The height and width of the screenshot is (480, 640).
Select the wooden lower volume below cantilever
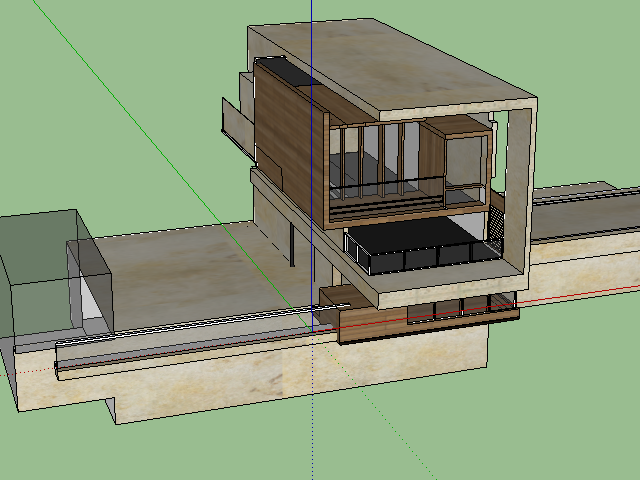416,315
